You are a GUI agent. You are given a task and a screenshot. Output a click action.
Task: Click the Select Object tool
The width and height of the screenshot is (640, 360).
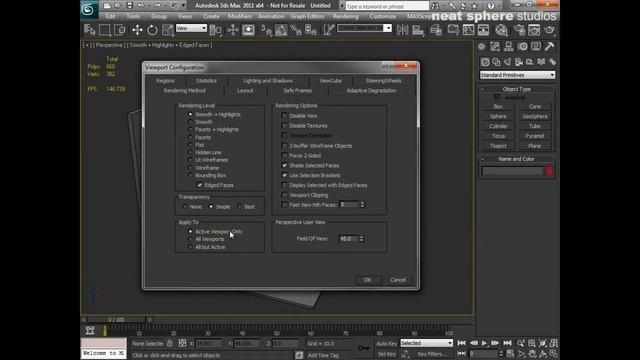(89, 30)
